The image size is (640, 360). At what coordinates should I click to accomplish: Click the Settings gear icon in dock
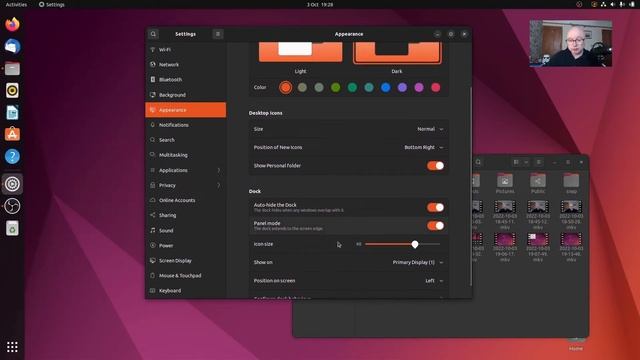(x=12, y=184)
